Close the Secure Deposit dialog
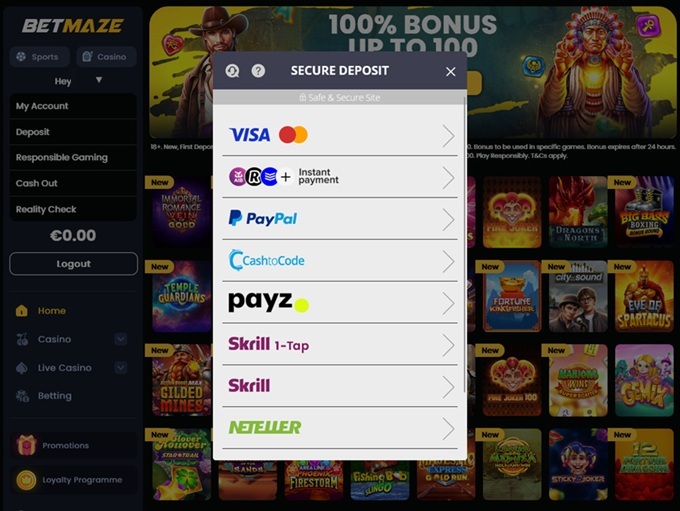The width and height of the screenshot is (680, 511). tap(451, 72)
